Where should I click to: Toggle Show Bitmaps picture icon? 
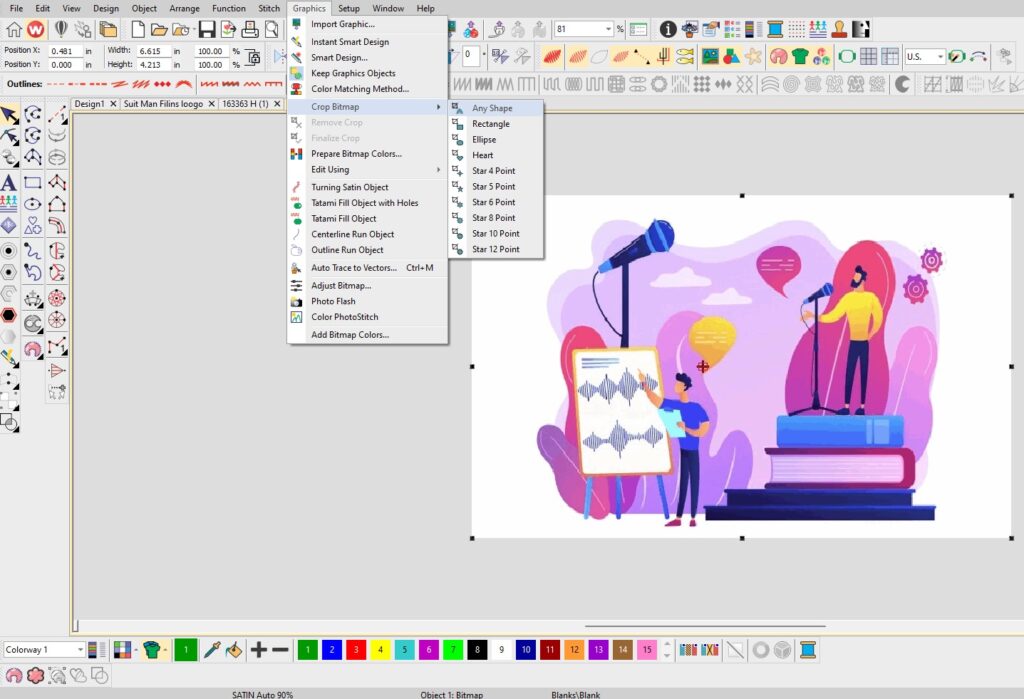click(711, 57)
